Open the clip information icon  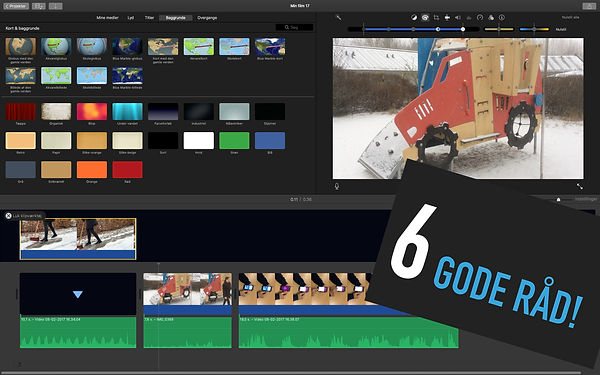tap(502, 18)
